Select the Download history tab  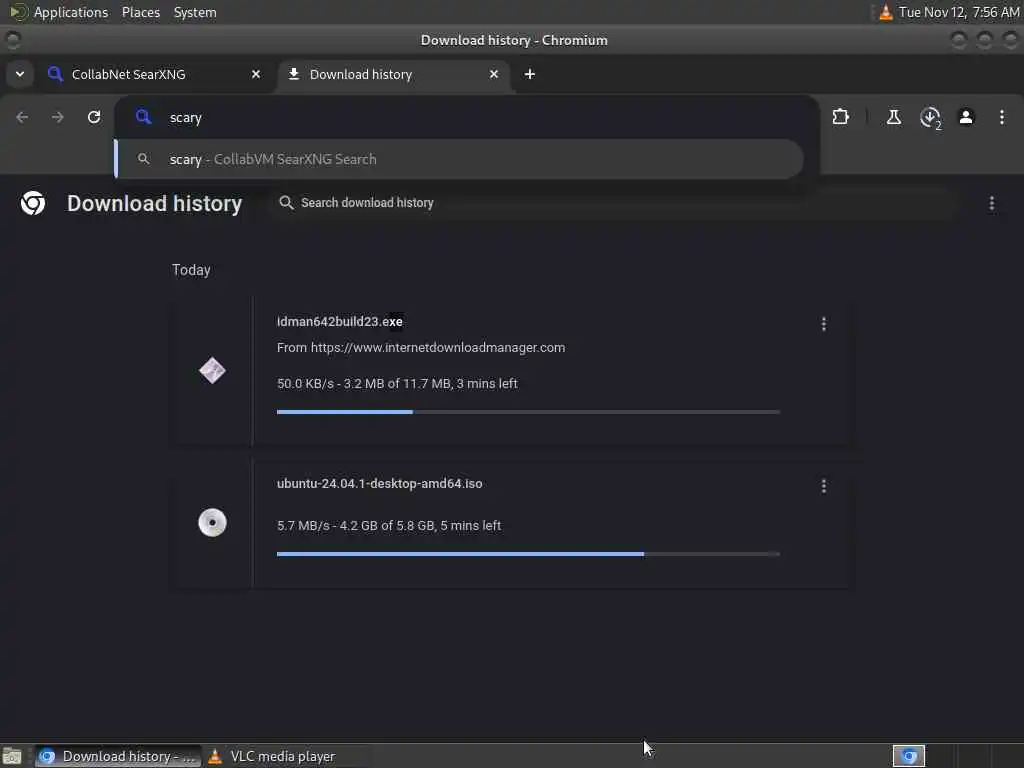[394, 74]
